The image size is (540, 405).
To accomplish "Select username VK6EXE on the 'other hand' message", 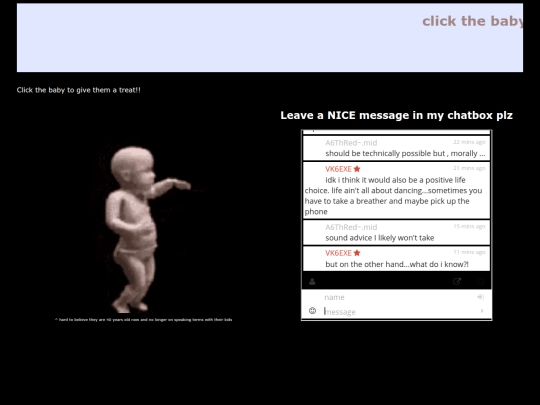I will 338,253.
